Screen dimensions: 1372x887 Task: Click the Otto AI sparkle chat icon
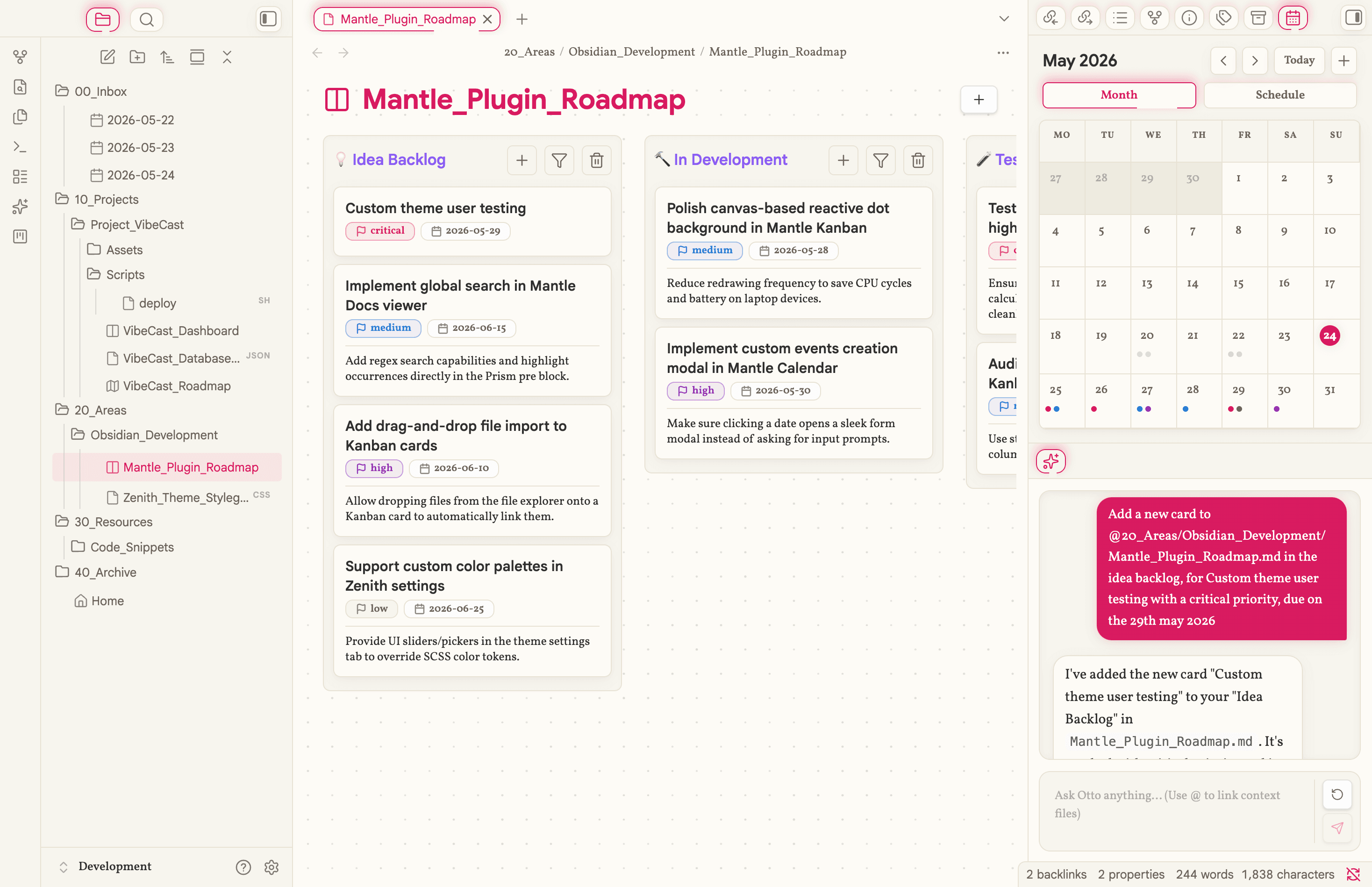pos(1050,461)
